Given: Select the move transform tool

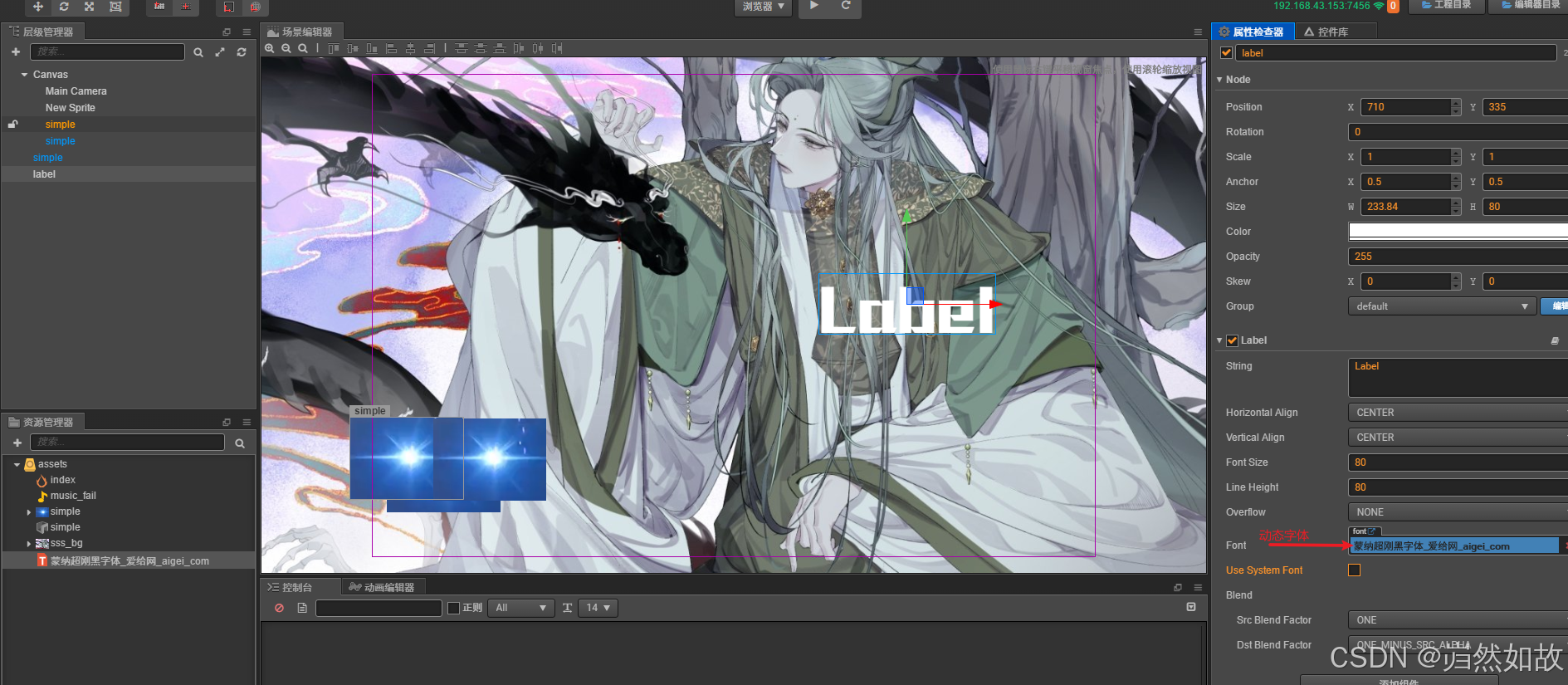Looking at the screenshot, I should (38, 7).
